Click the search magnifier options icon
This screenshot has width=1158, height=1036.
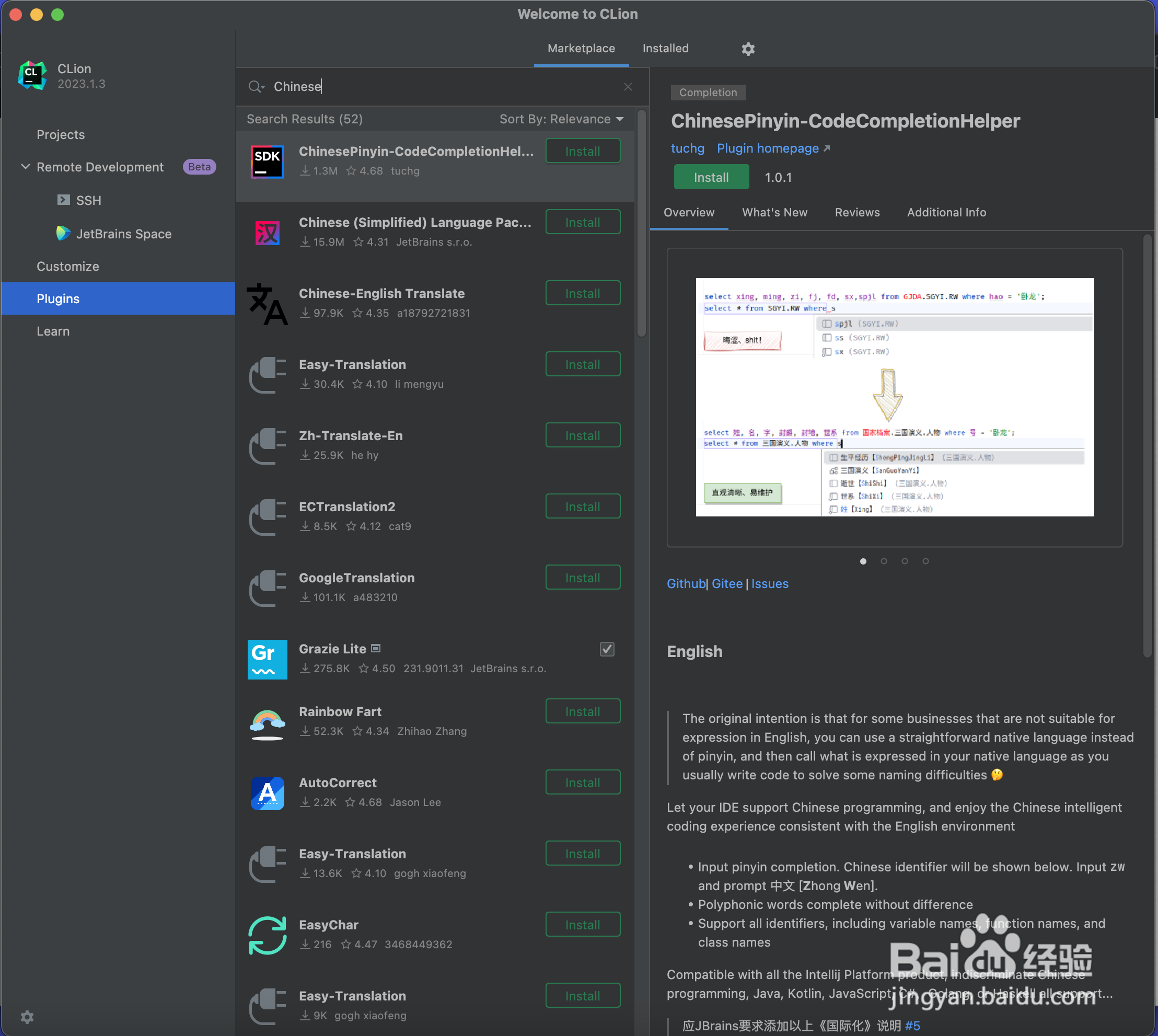257,87
